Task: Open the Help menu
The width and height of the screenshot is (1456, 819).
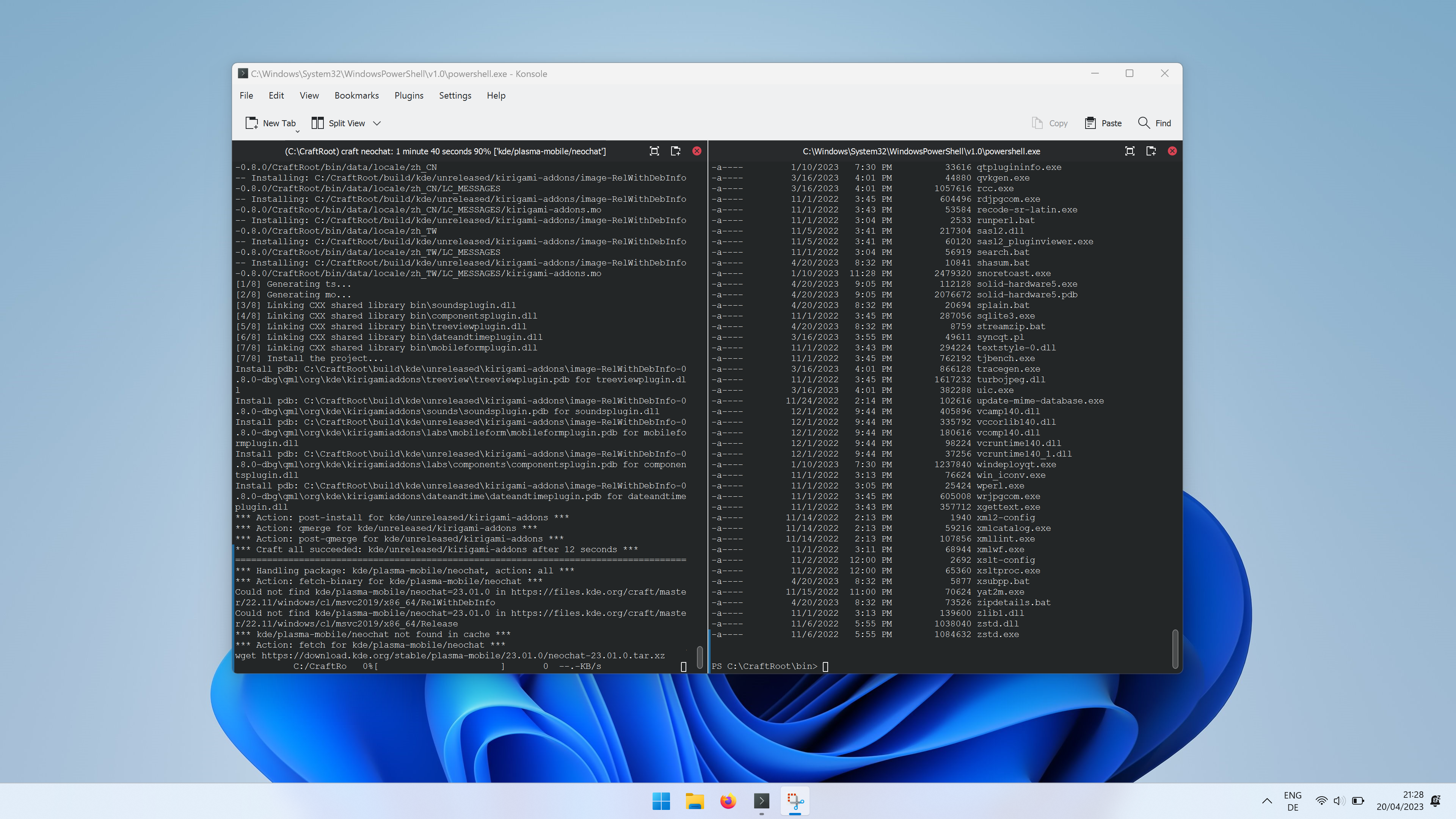Action: (496, 96)
